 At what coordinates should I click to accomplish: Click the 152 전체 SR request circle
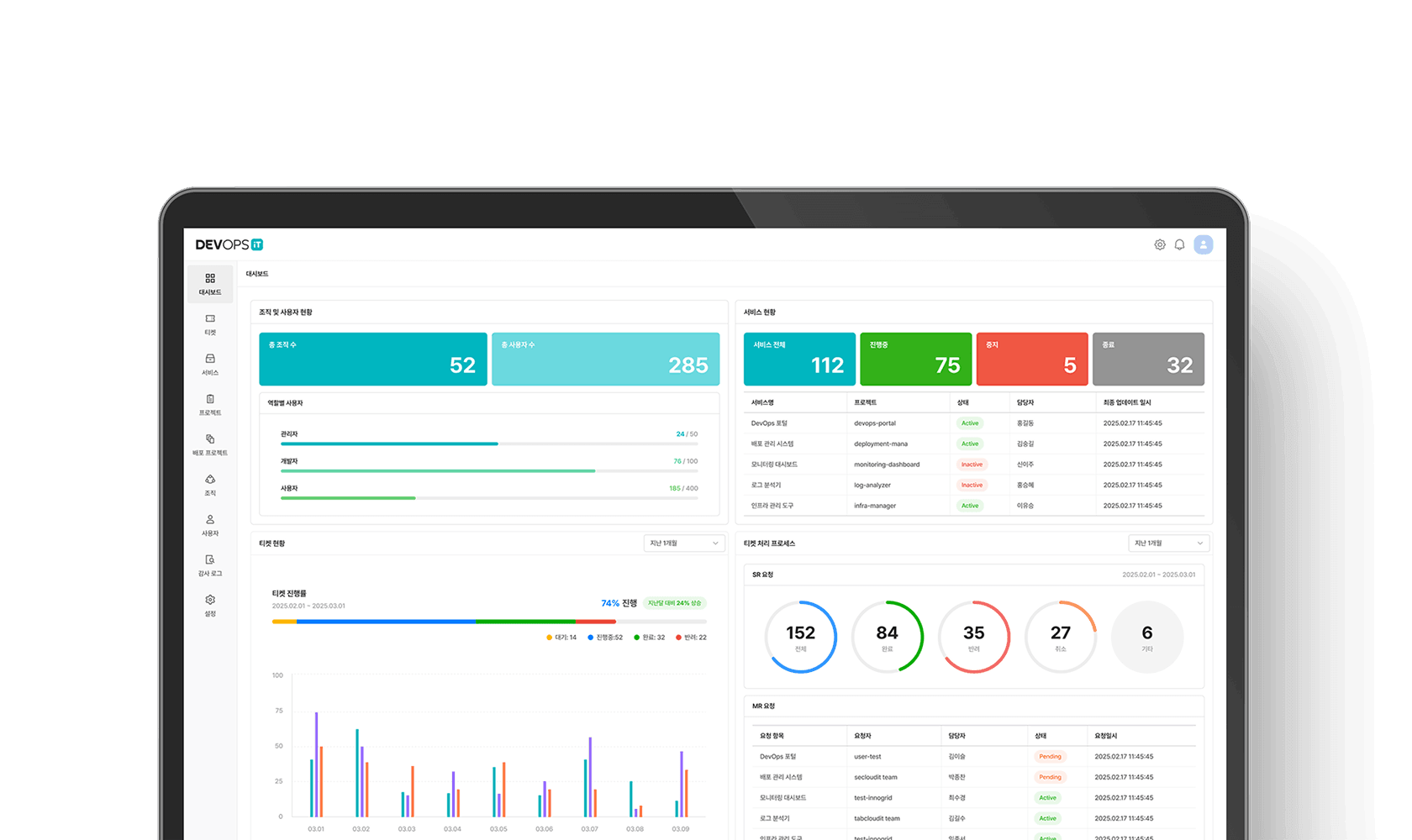(800, 637)
